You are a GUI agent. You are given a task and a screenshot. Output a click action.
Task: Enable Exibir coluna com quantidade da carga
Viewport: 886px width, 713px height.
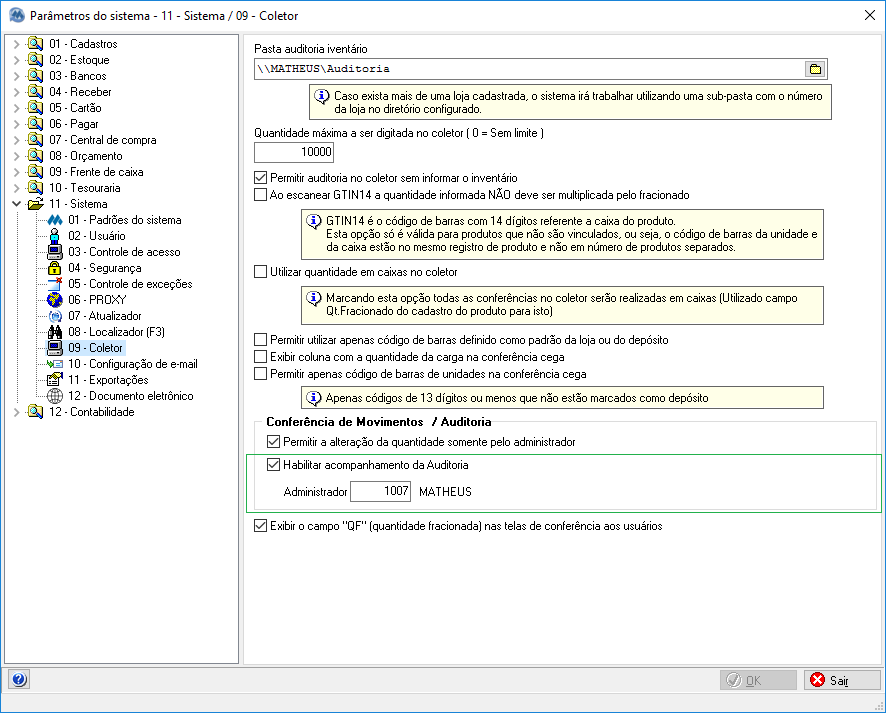[x=260, y=356]
